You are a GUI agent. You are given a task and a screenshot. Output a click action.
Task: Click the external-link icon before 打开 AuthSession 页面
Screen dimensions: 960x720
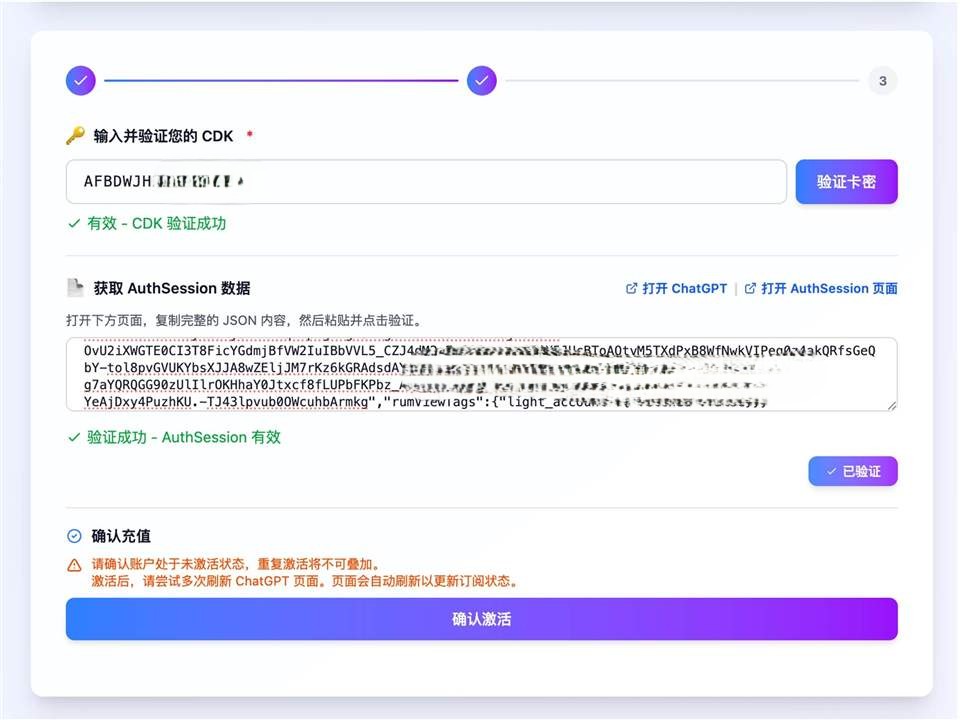[x=750, y=288]
